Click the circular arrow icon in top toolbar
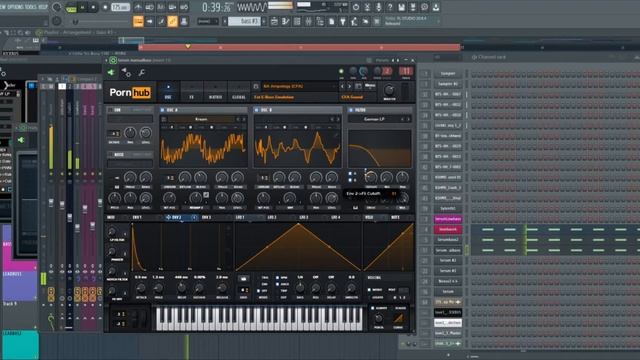 pyautogui.click(x=356, y=7)
